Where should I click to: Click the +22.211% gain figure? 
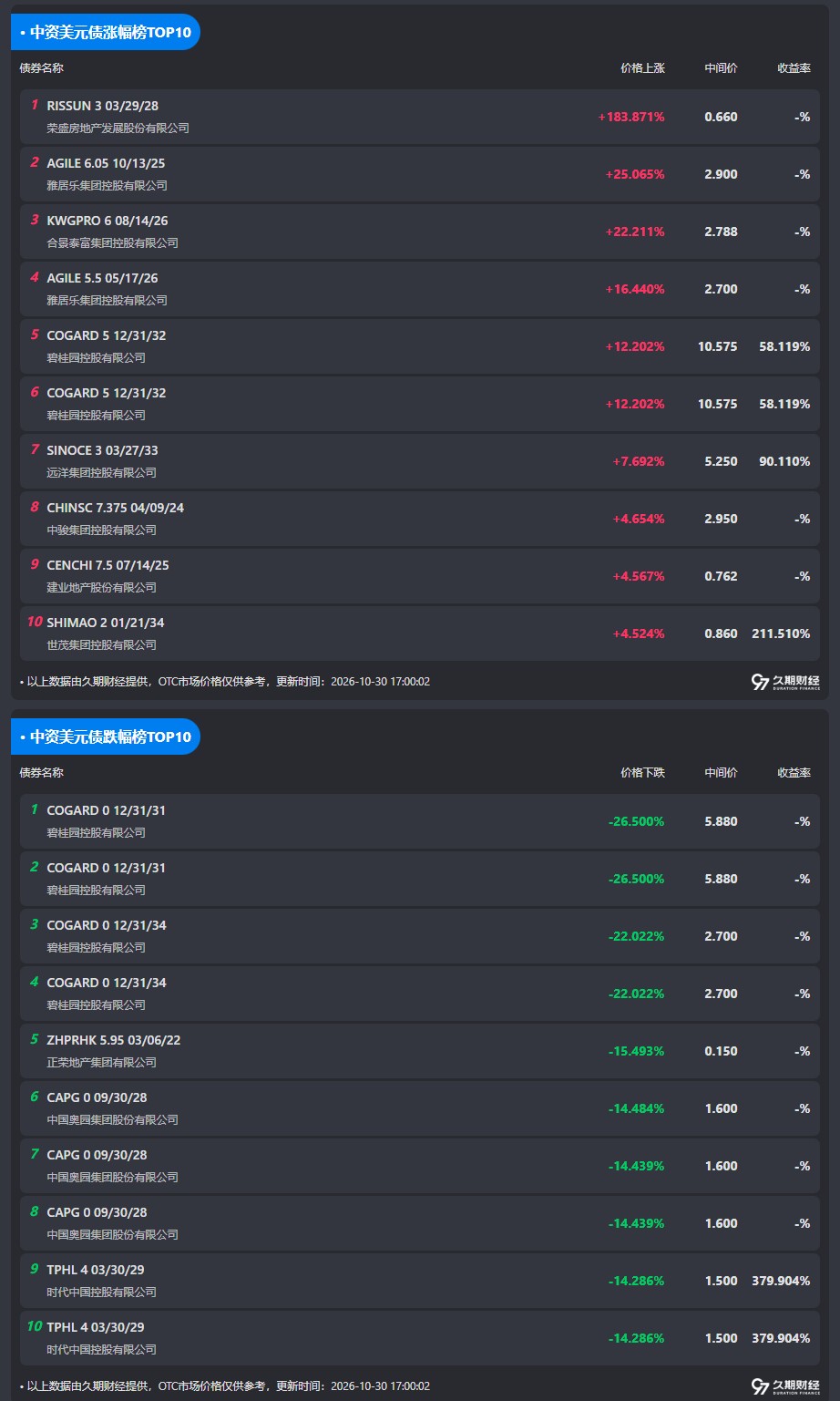(x=635, y=232)
